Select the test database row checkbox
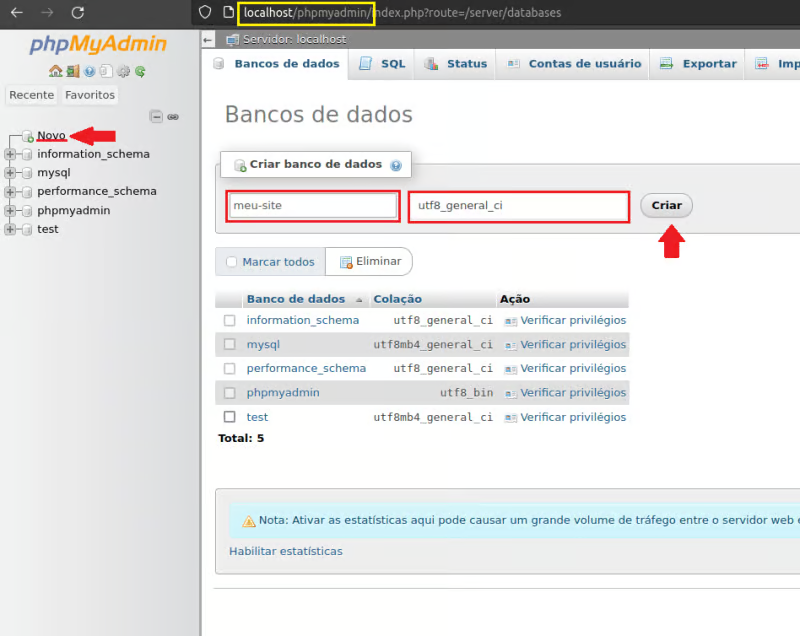Screen dimensions: 800x636 click(x=230, y=417)
